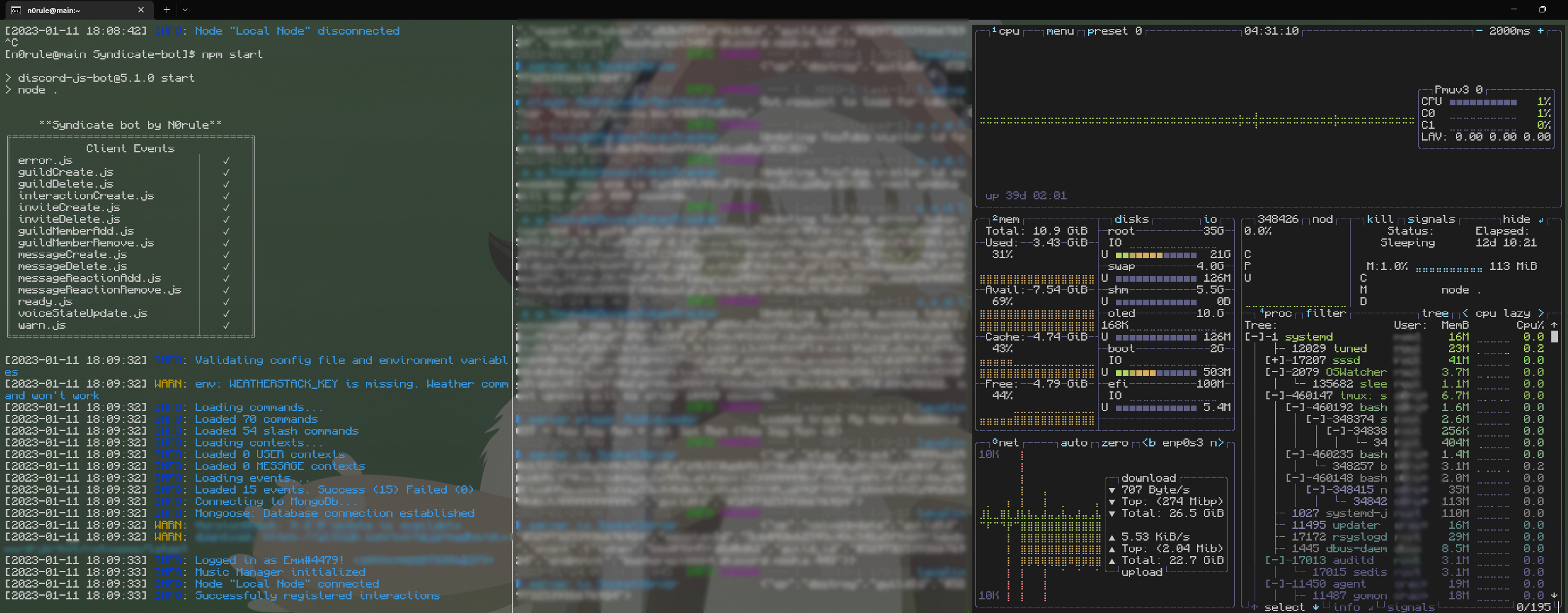The height and width of the screenshot is (613, 1568).
Task: Activate the proc filter field
Action: pyautogui.click(x=1326, y=313)
